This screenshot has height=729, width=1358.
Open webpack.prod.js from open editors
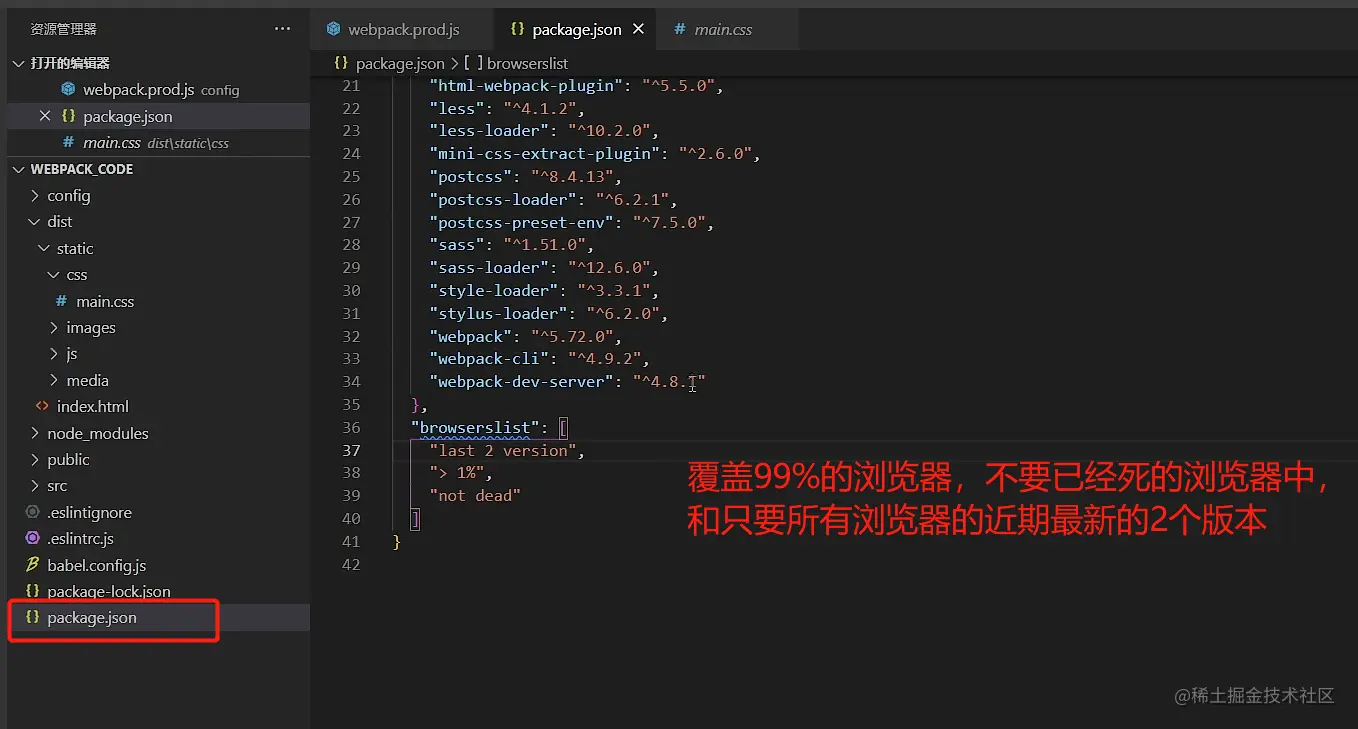click(x=158, y=89)
